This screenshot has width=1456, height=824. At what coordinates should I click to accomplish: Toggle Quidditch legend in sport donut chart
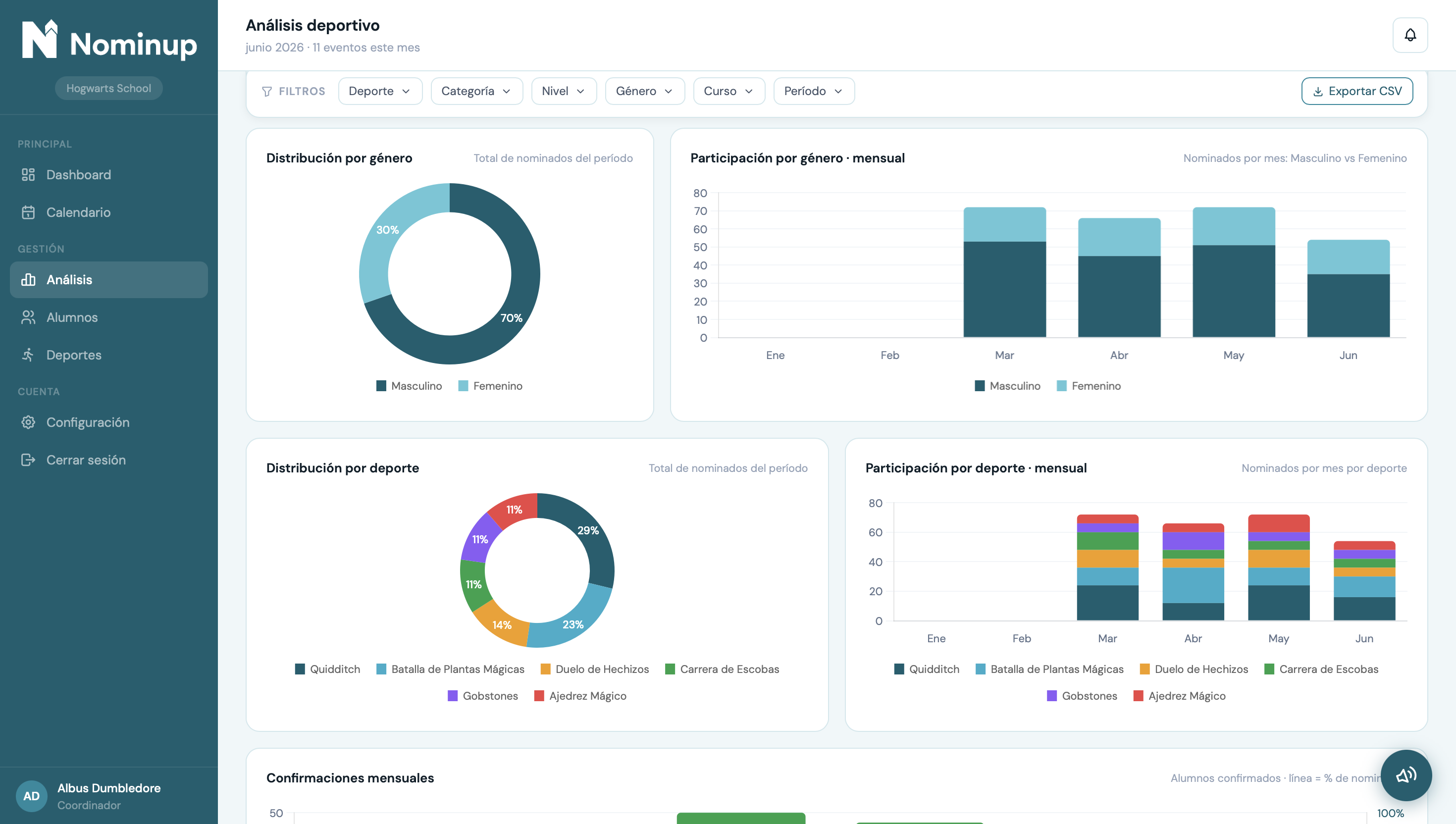point(328,669)
